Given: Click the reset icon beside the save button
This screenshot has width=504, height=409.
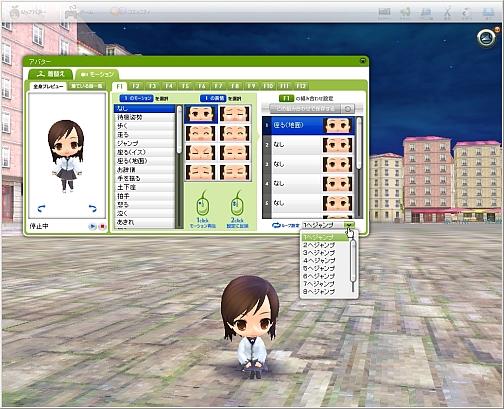Looking at the screenshot, I should coord(348,109).
